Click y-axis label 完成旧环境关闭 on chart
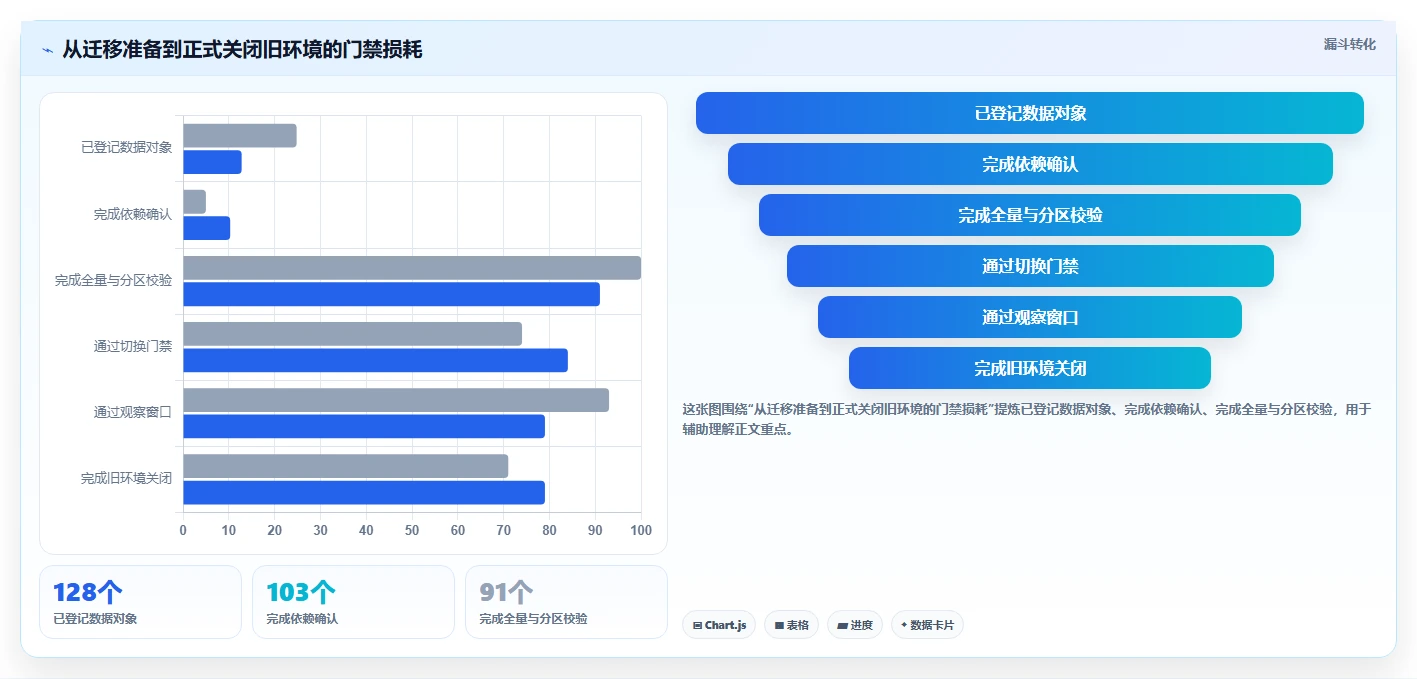Viewport: 1417px width, 679px height. pyautogui.click(x=126, y=479)
